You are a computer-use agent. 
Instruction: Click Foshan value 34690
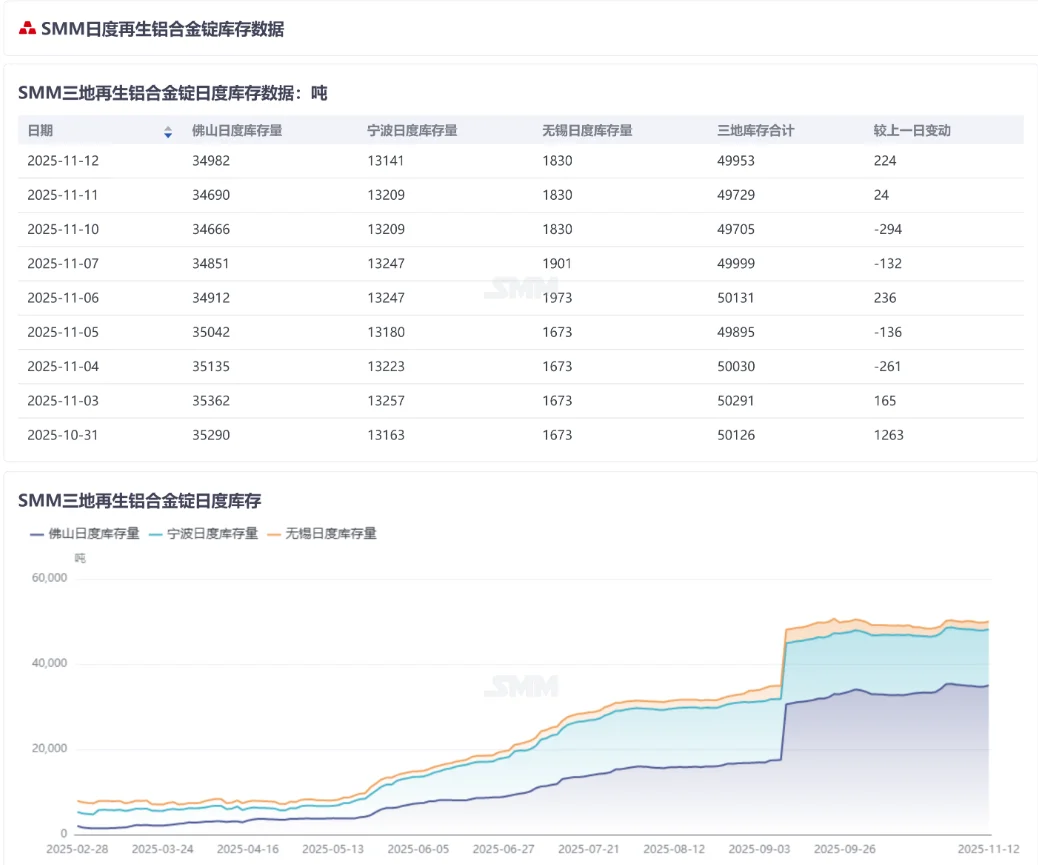click(x=211, y=195)
